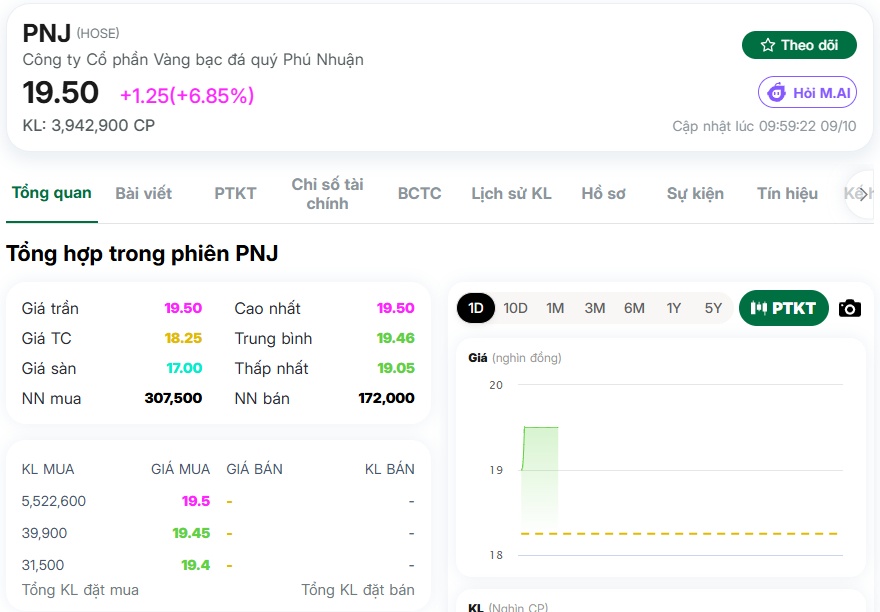Click the star icon in Theo dõi

[x=768, y=45]
